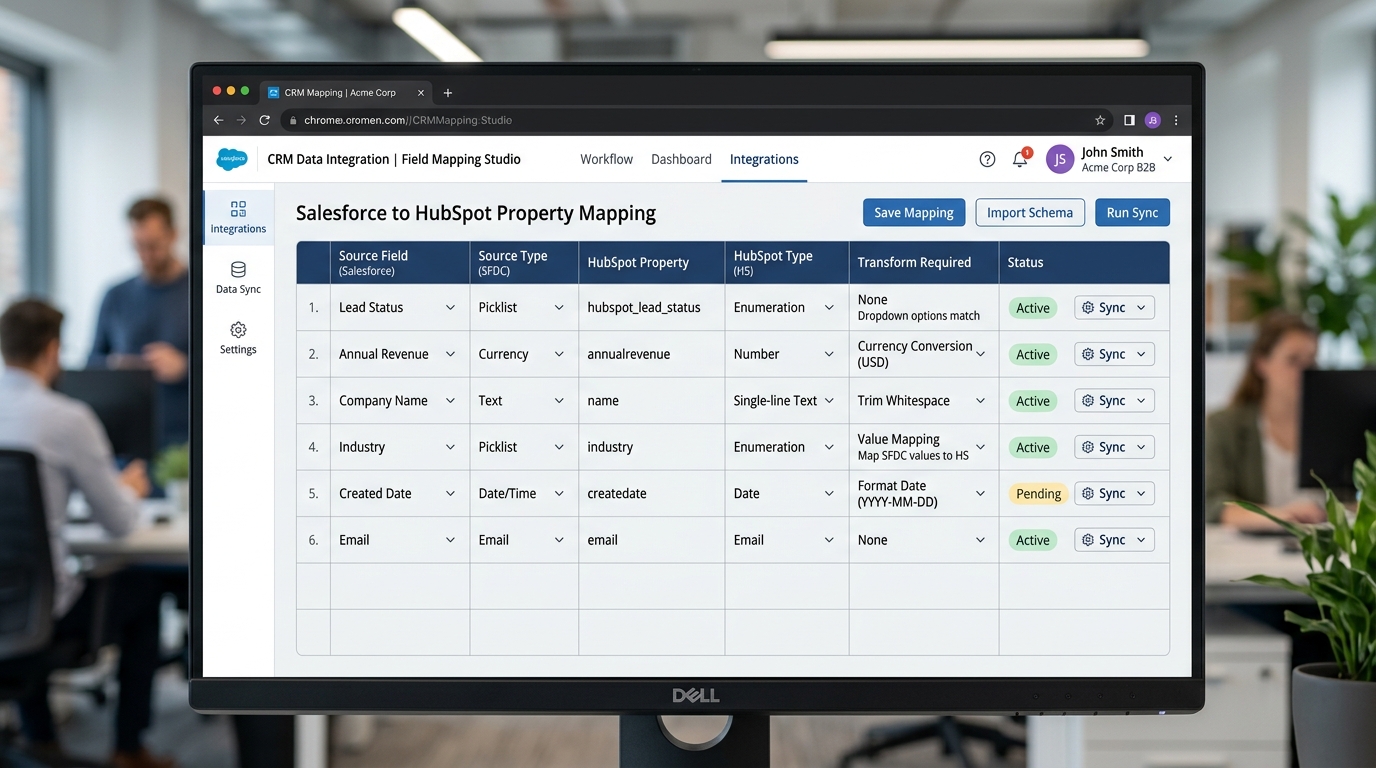Image resolution: width=1376 pixels, height=768 pixels.
Task: Click the Run Sync button
Action: [1132, 212]
